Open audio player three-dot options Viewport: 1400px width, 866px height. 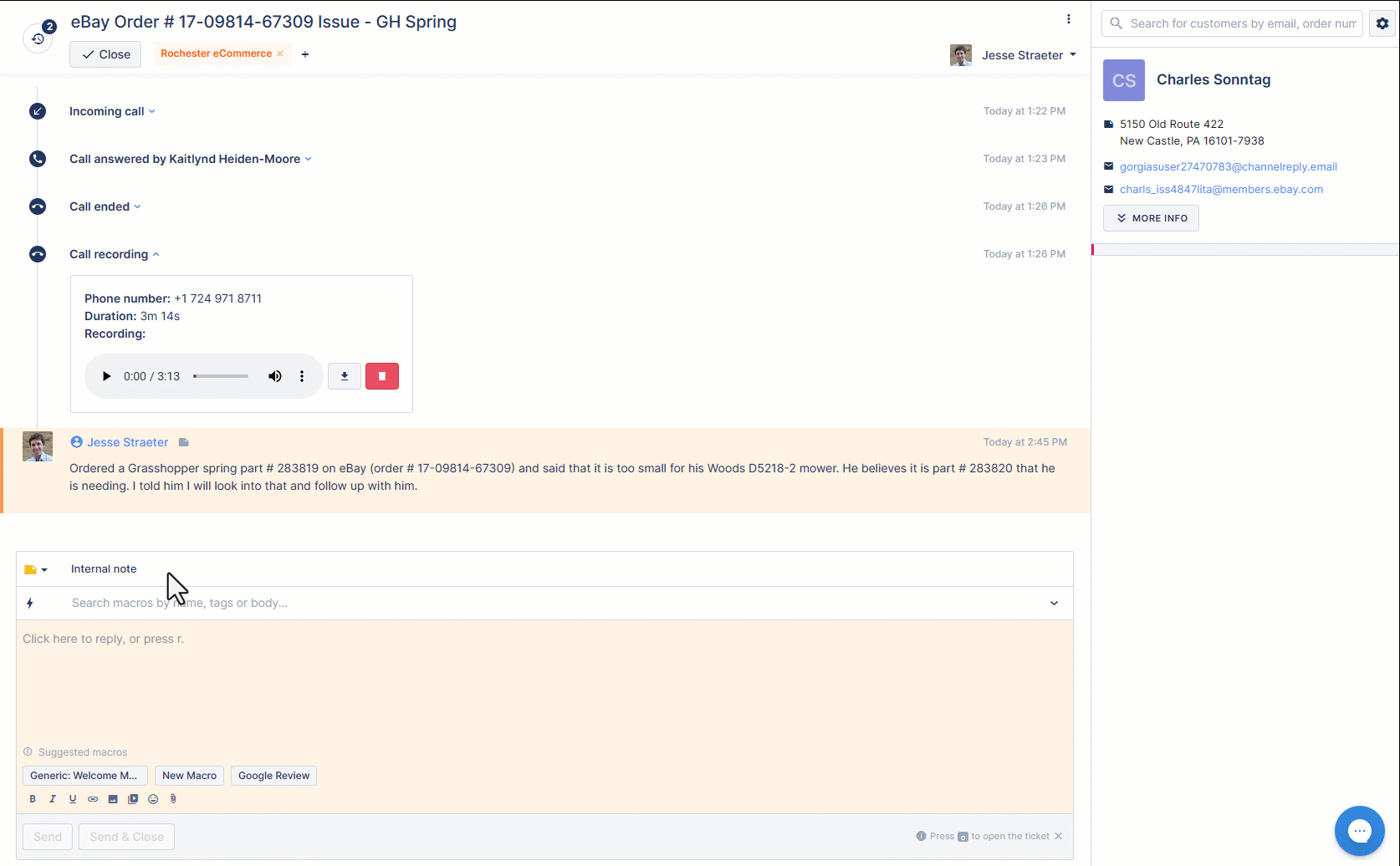coord(302,376)
